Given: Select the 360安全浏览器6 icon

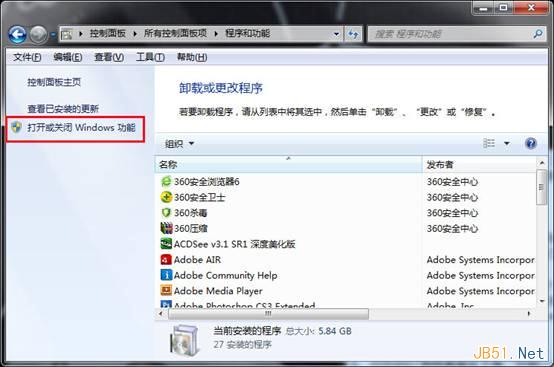Looking at the screenshot, I should click(x=166, y=182).
